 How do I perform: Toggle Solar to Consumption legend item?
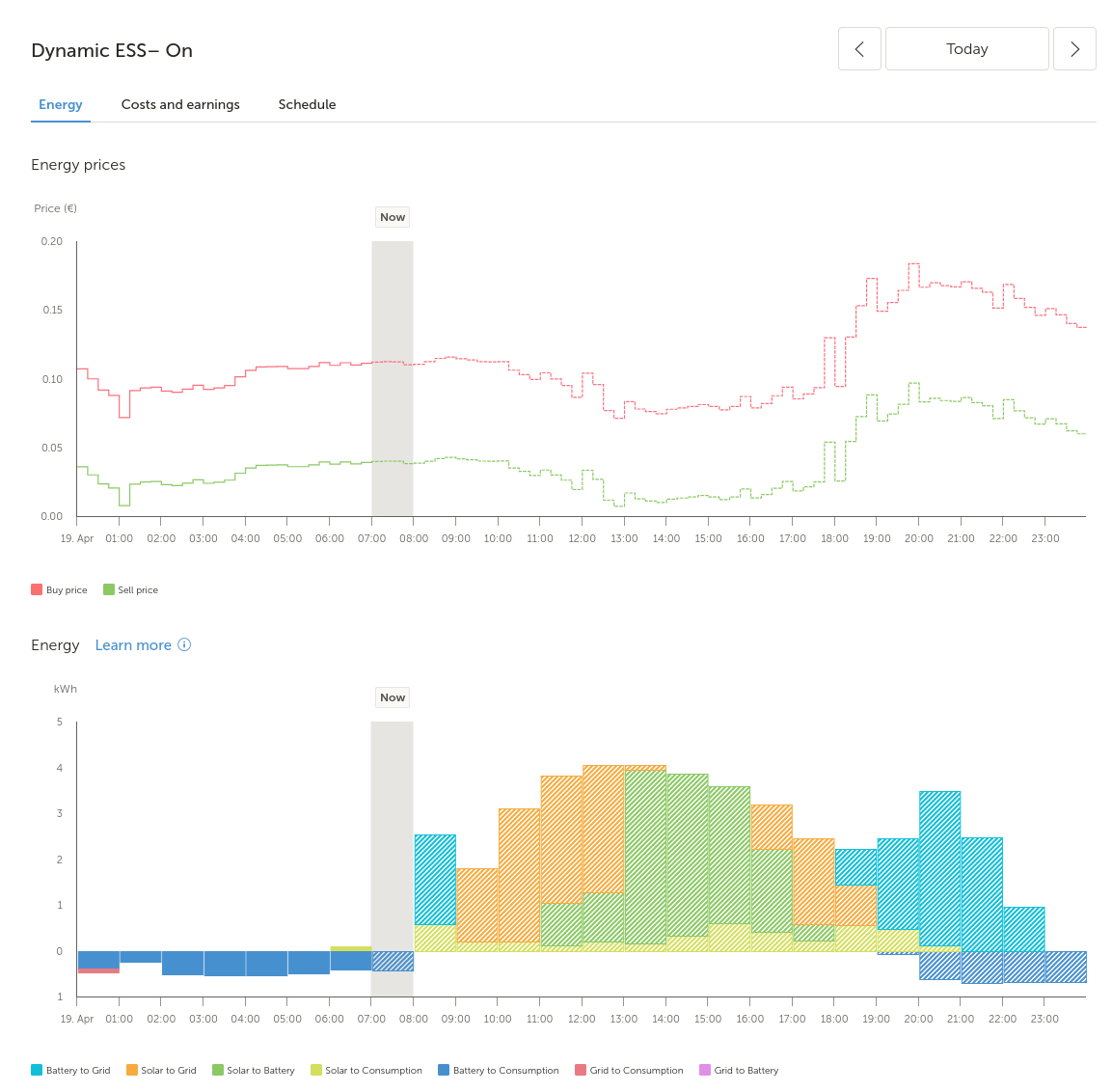click(366, 1071)
